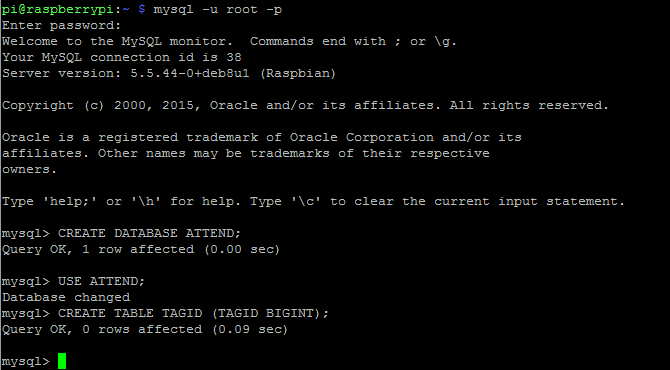
Task: Click the word 'owners.' in the trademark notice
Action: tap(29, 170)
